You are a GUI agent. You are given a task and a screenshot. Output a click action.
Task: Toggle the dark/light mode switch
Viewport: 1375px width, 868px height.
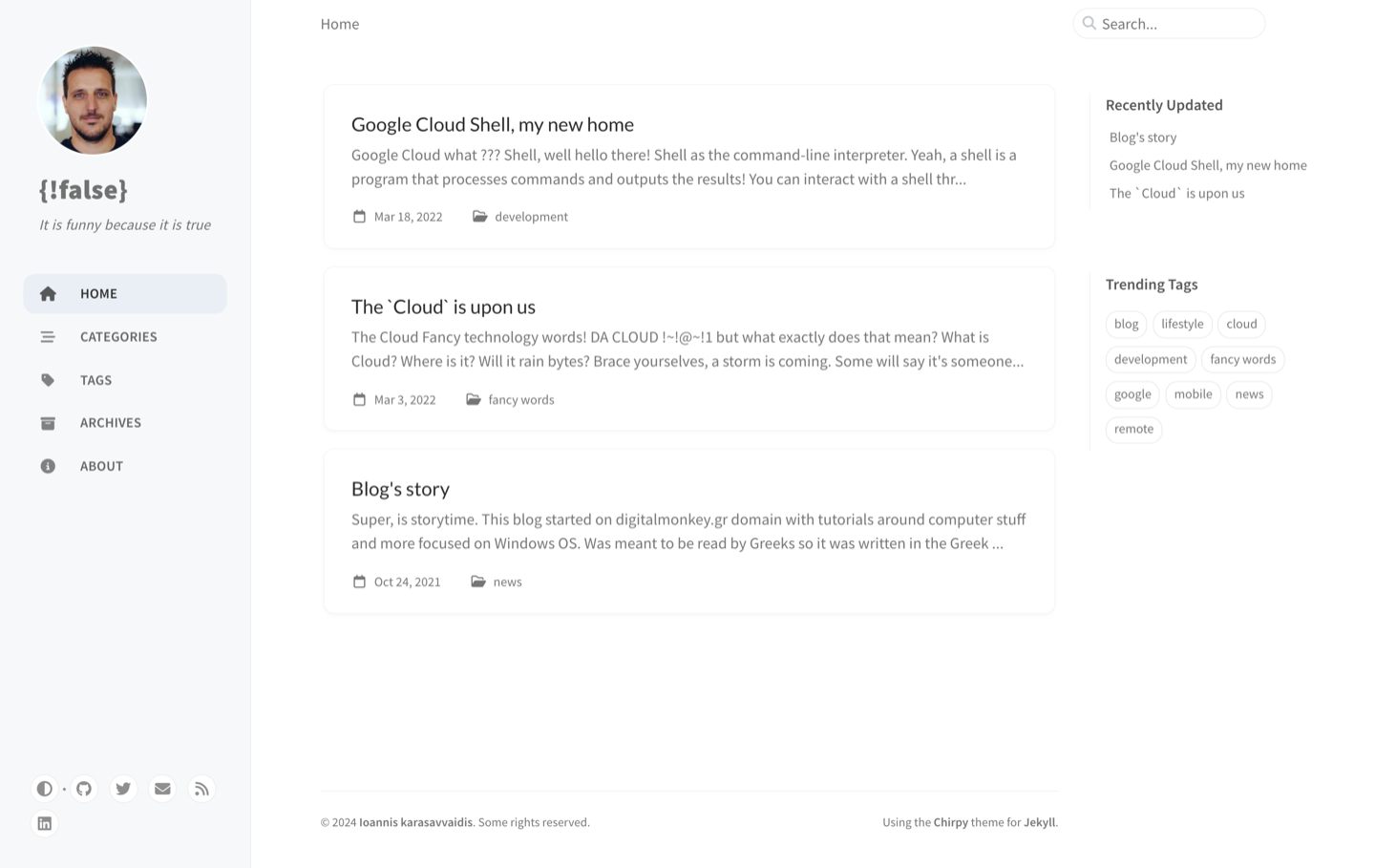point(44,789)
